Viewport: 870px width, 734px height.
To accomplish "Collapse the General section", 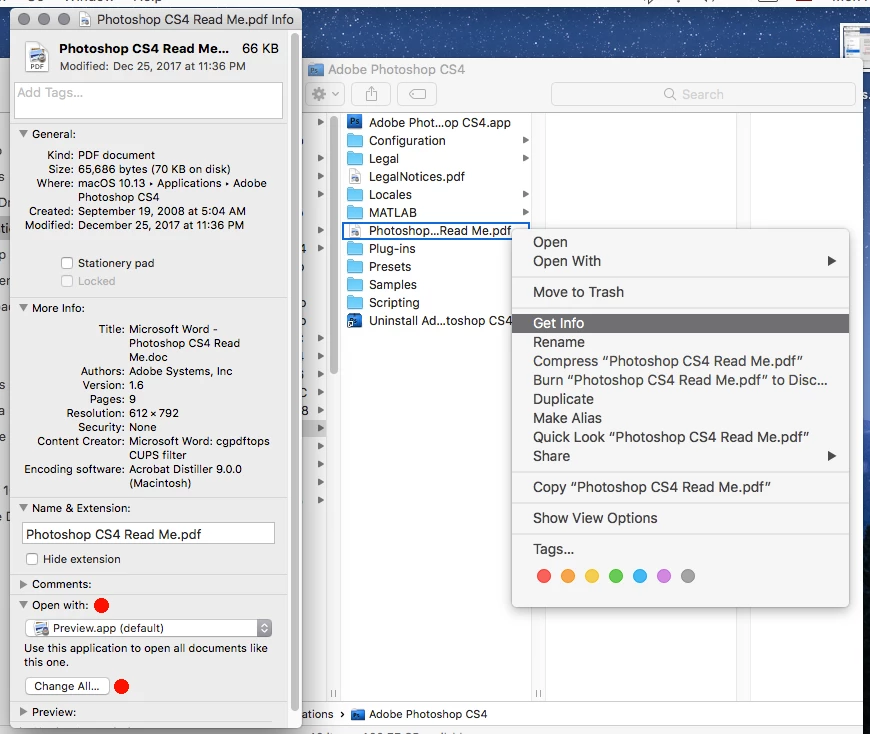I will [x=23, y=134].
